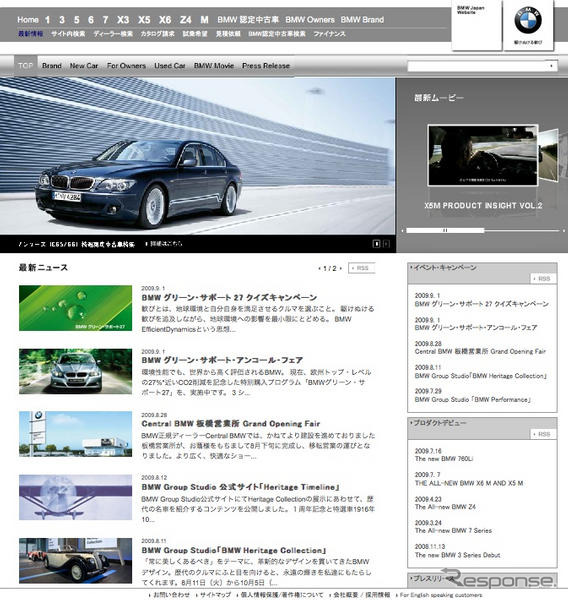
Task: Open BMW グリーン・サポート 27 クイズキャンペーン headline
Action: (x=229, y=297)
